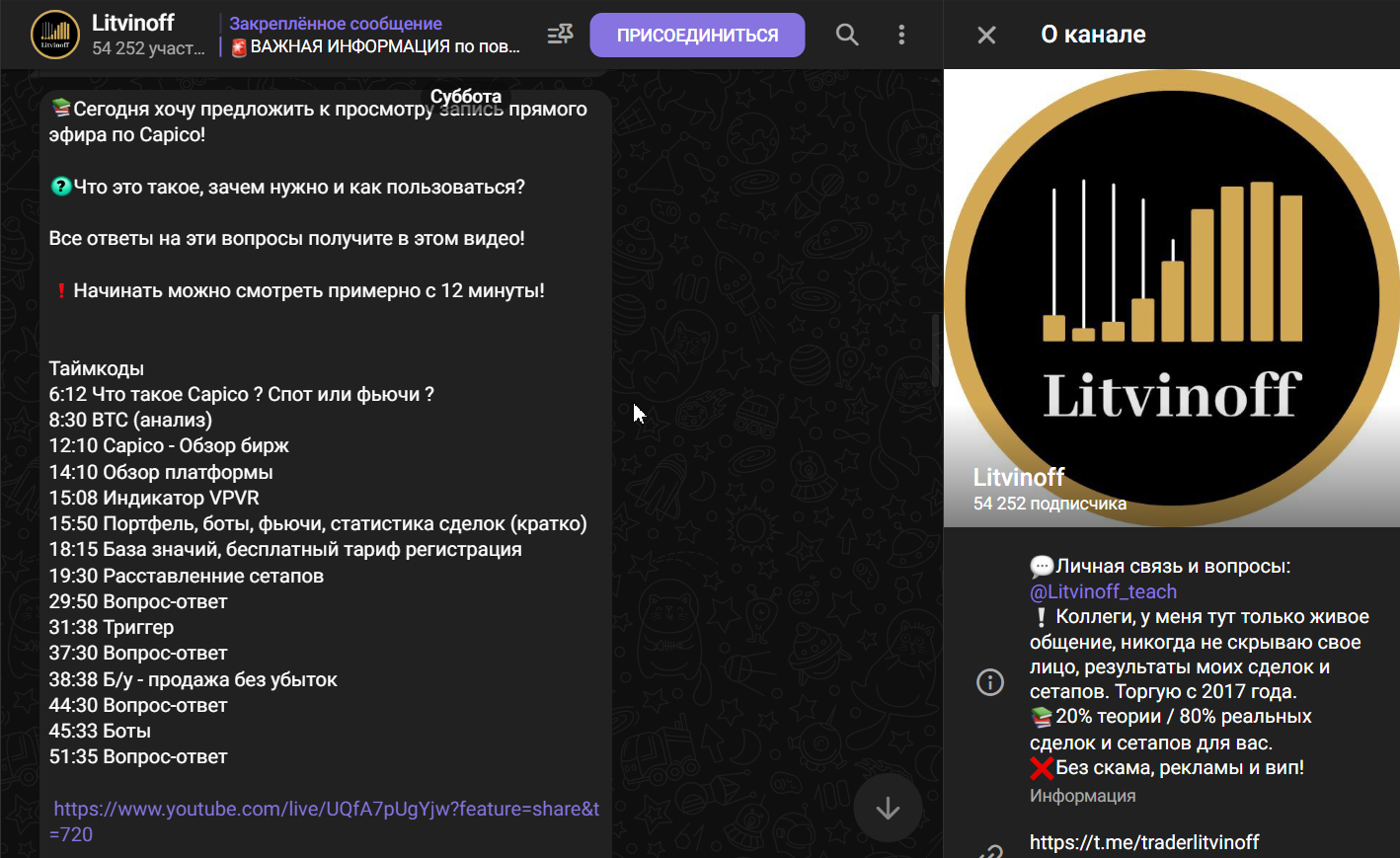This screenshot has height=858, width=1400.
Task: Close the channel info panel
Action: 986,36
